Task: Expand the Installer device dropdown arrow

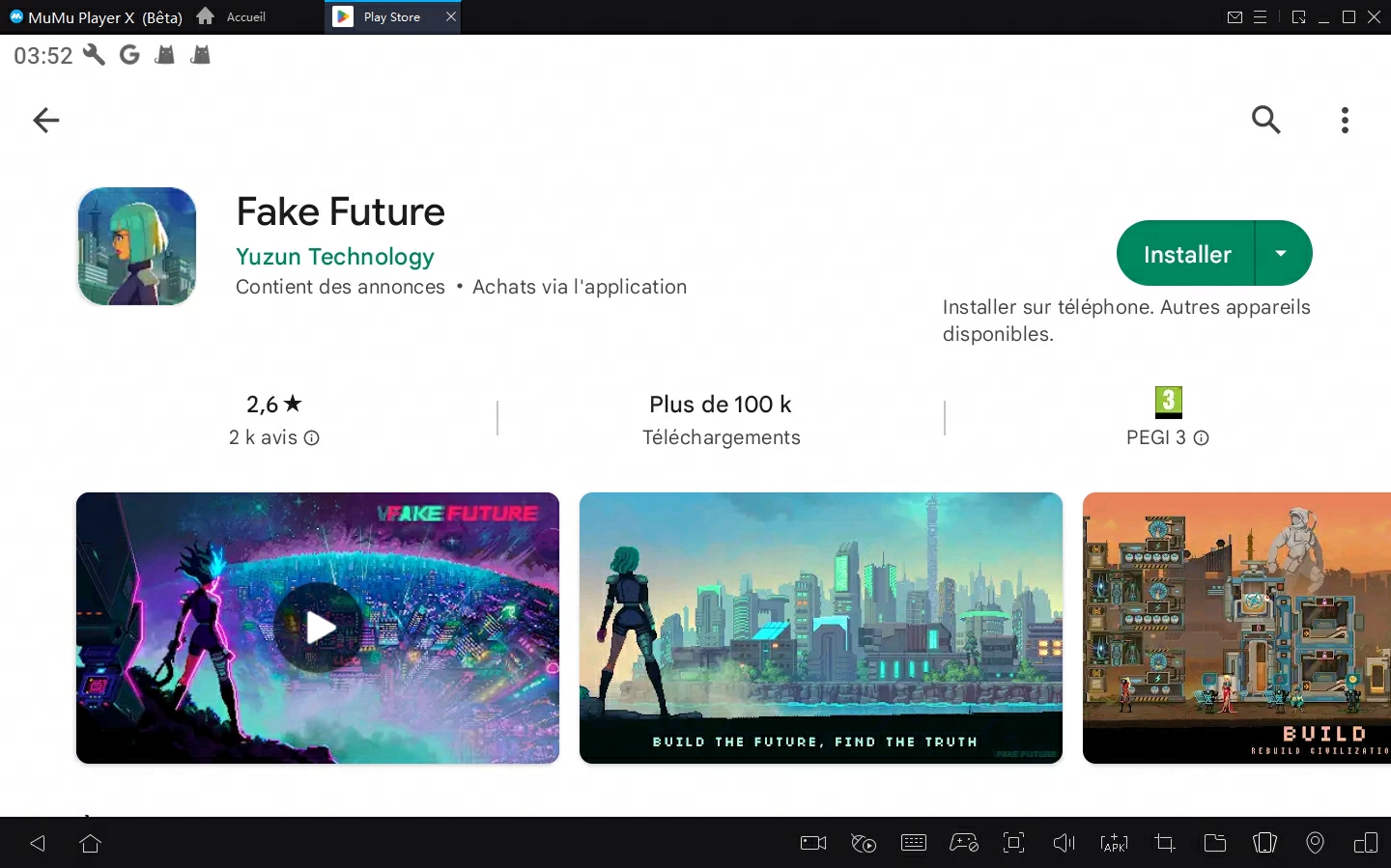Action: (x=1282, y=254)
